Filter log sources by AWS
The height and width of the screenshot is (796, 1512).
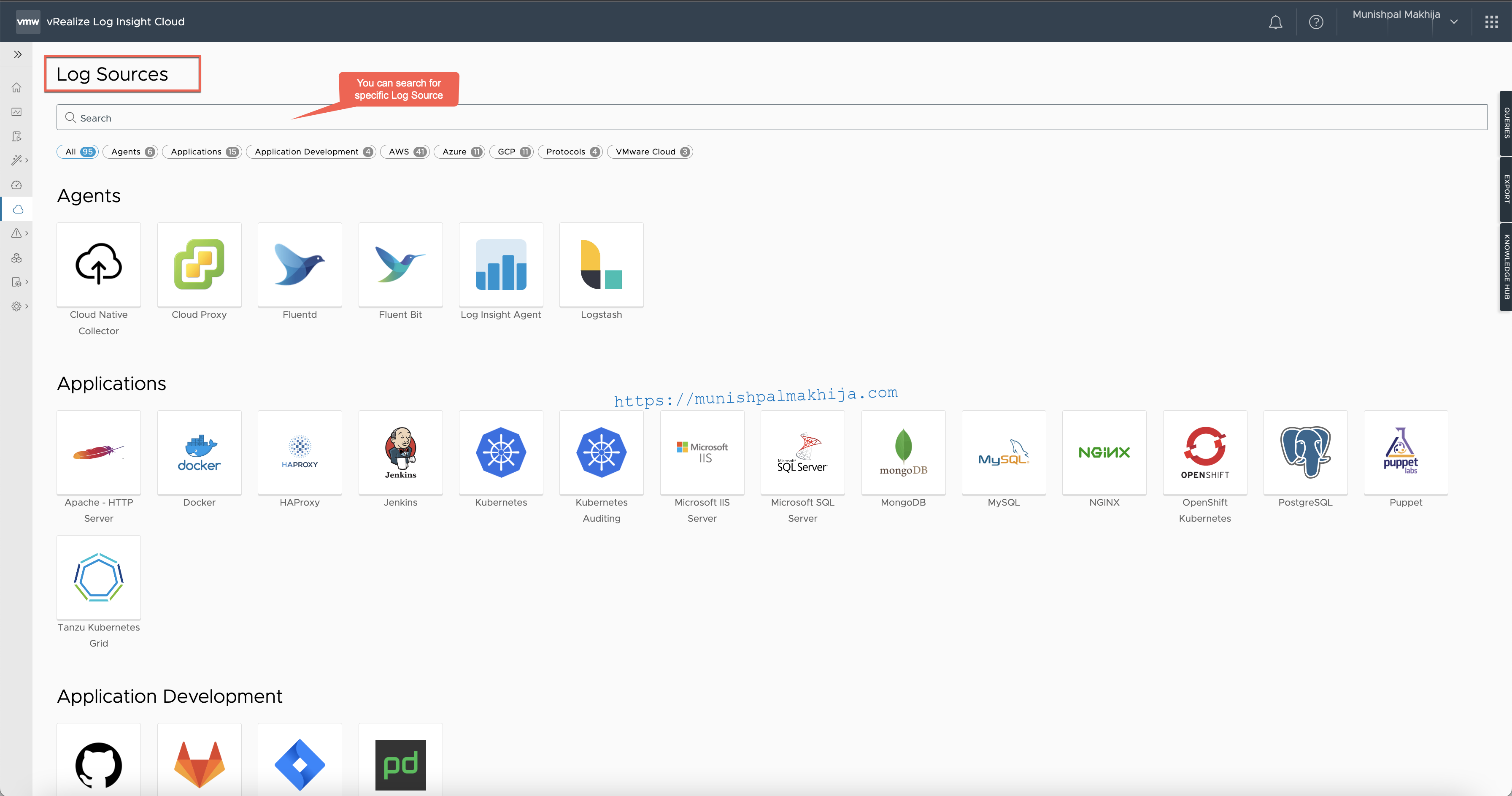click(x=405, y=152)
